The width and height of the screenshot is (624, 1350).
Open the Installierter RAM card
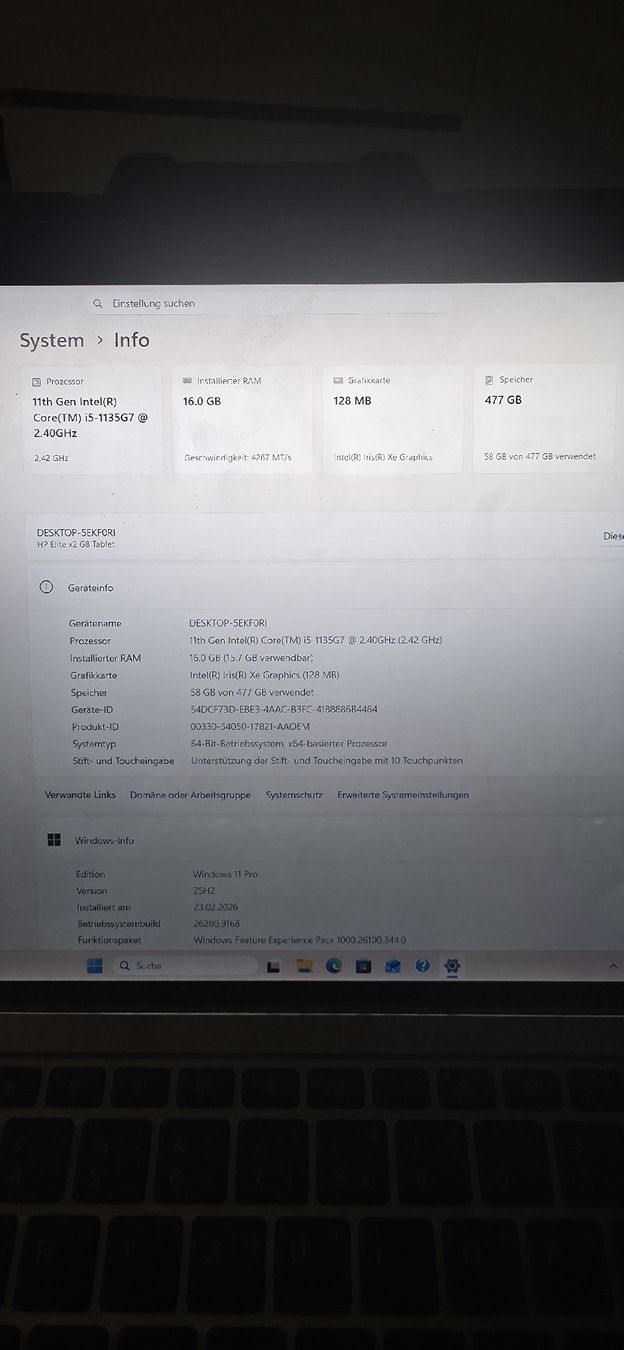[x=243, y=420]
